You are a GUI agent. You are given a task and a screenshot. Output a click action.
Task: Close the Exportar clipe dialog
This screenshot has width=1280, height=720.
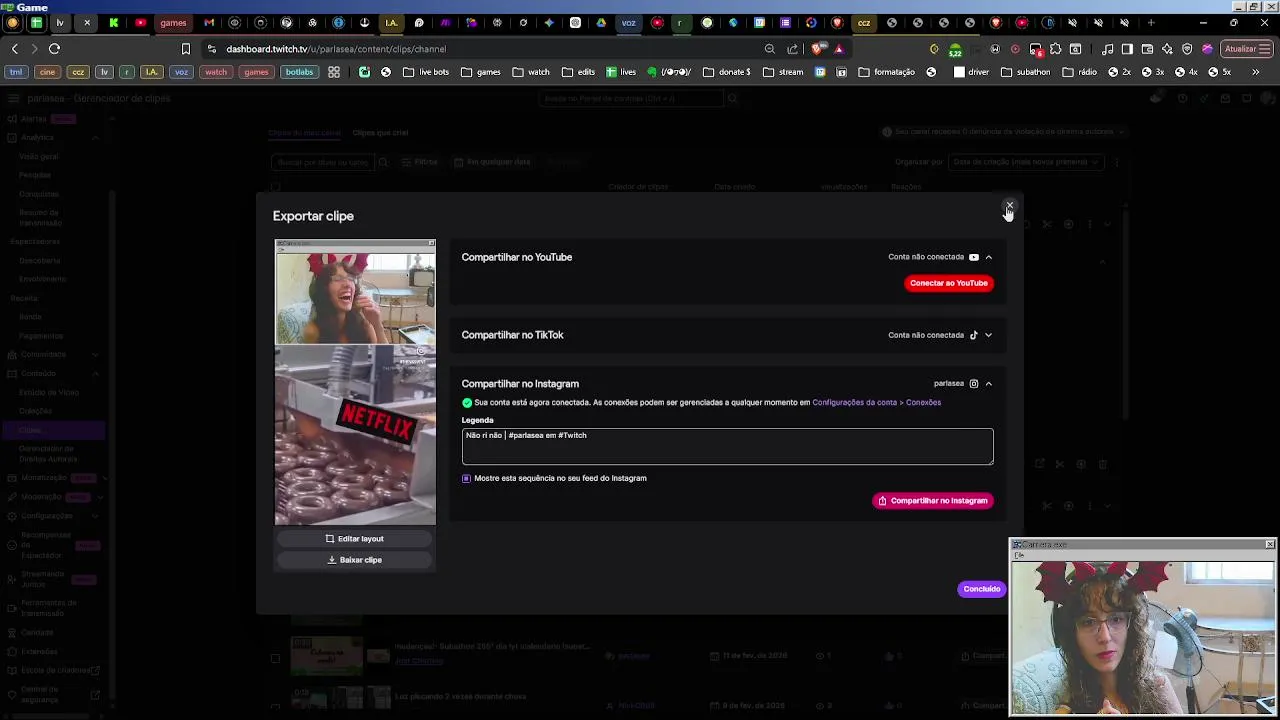(x=1009, y=205)
